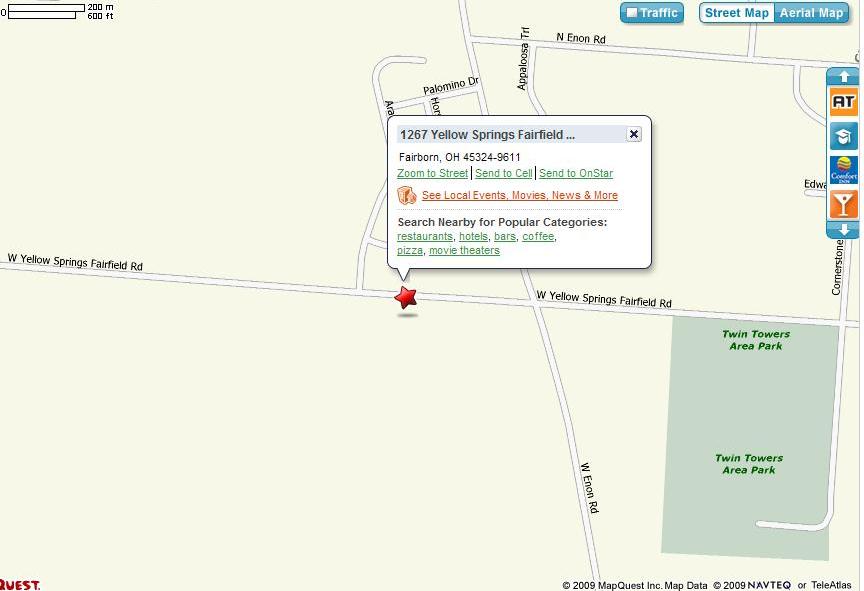
Task: Expand sidebar categories with up arrow
Action: [x=843, y=77]
